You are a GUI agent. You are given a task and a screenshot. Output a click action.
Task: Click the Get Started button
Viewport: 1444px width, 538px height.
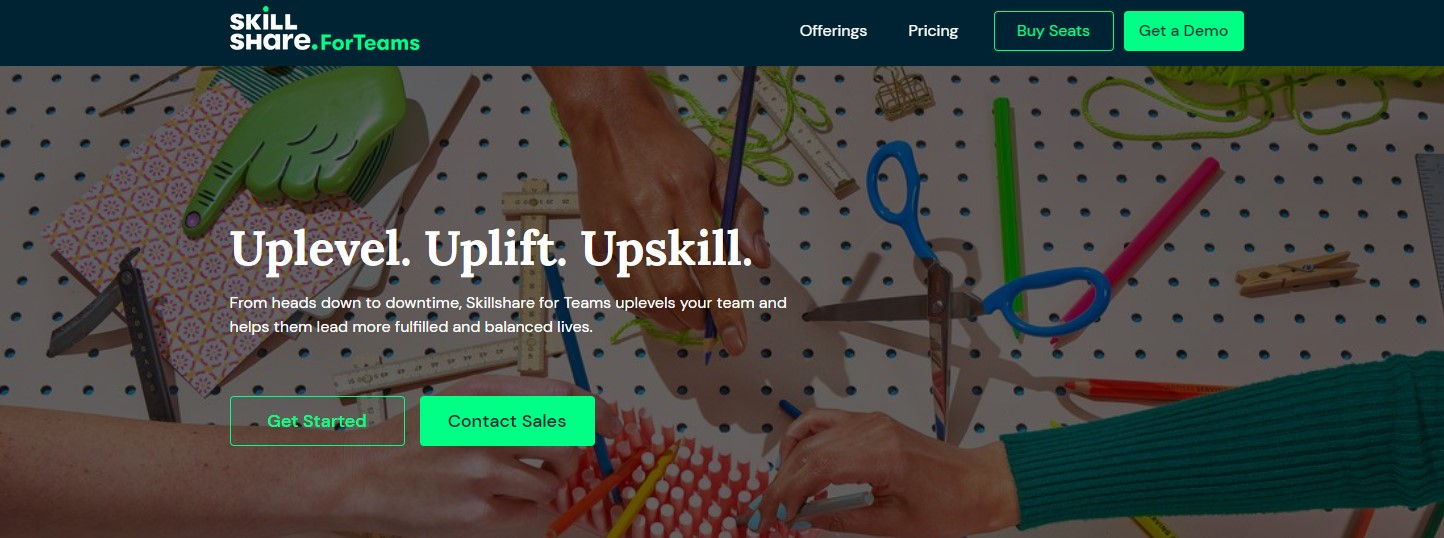click(317, 421)
